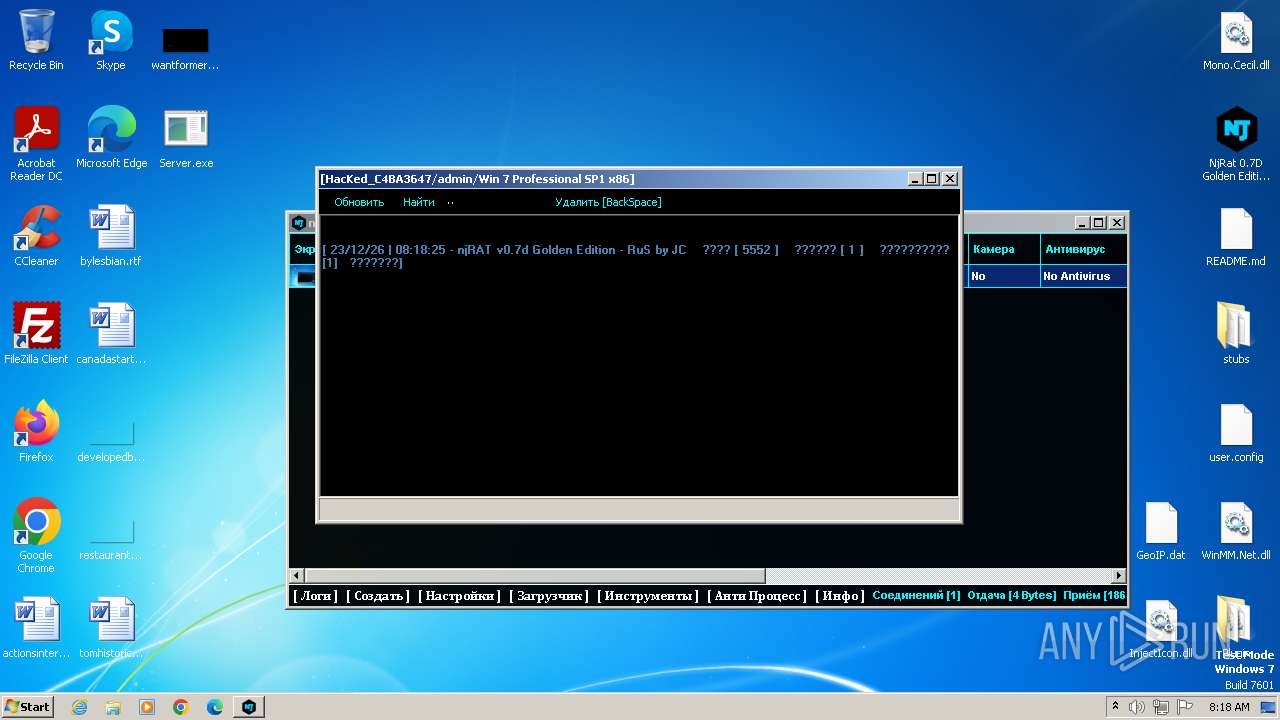Launch Microsoft Edge desktop shortcut
The image size is (1280, 720).
click(x=111, y=138)
